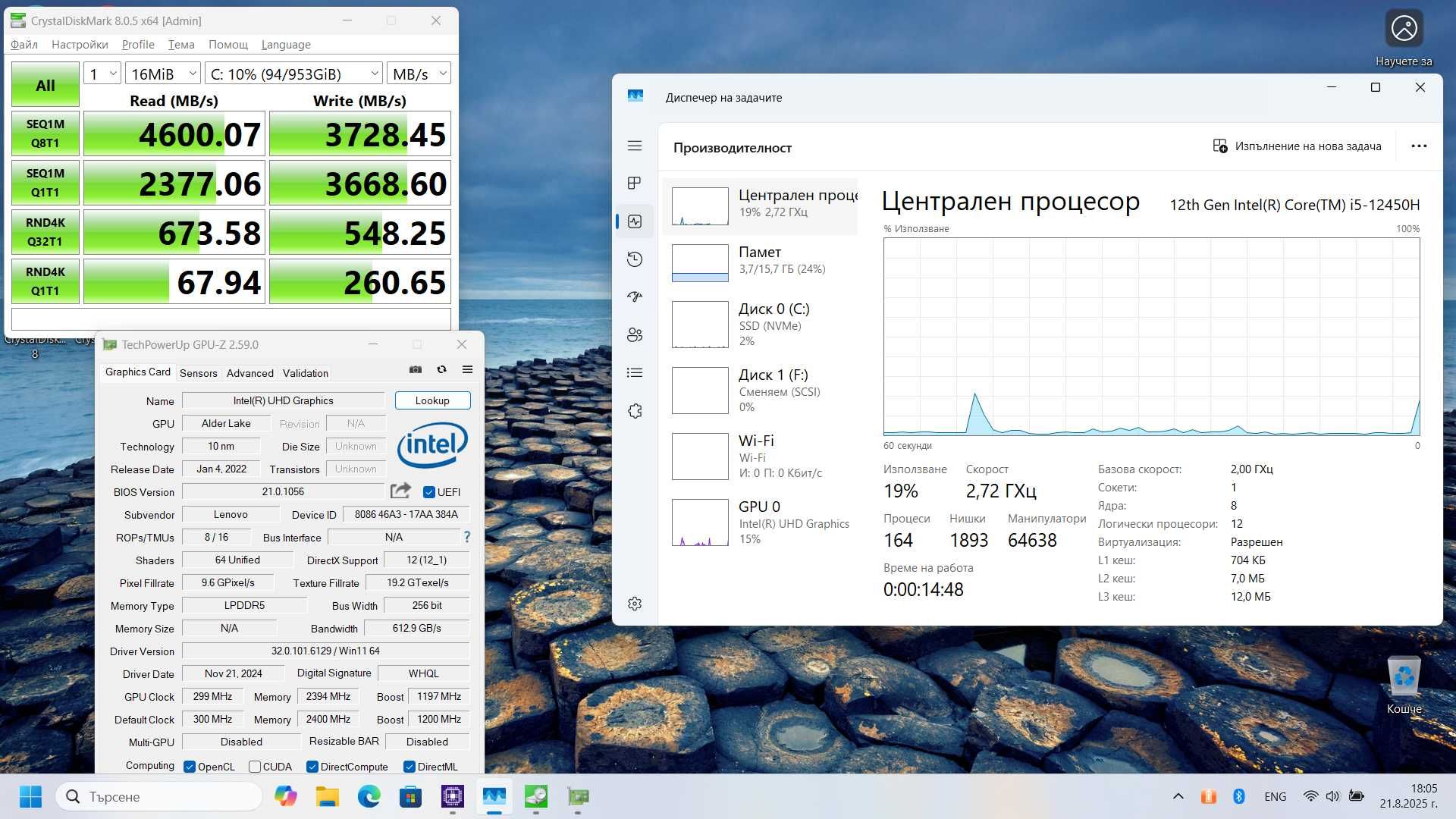Open the 16MiB test size dropdown
The image size is (1456, 819).
163,74
